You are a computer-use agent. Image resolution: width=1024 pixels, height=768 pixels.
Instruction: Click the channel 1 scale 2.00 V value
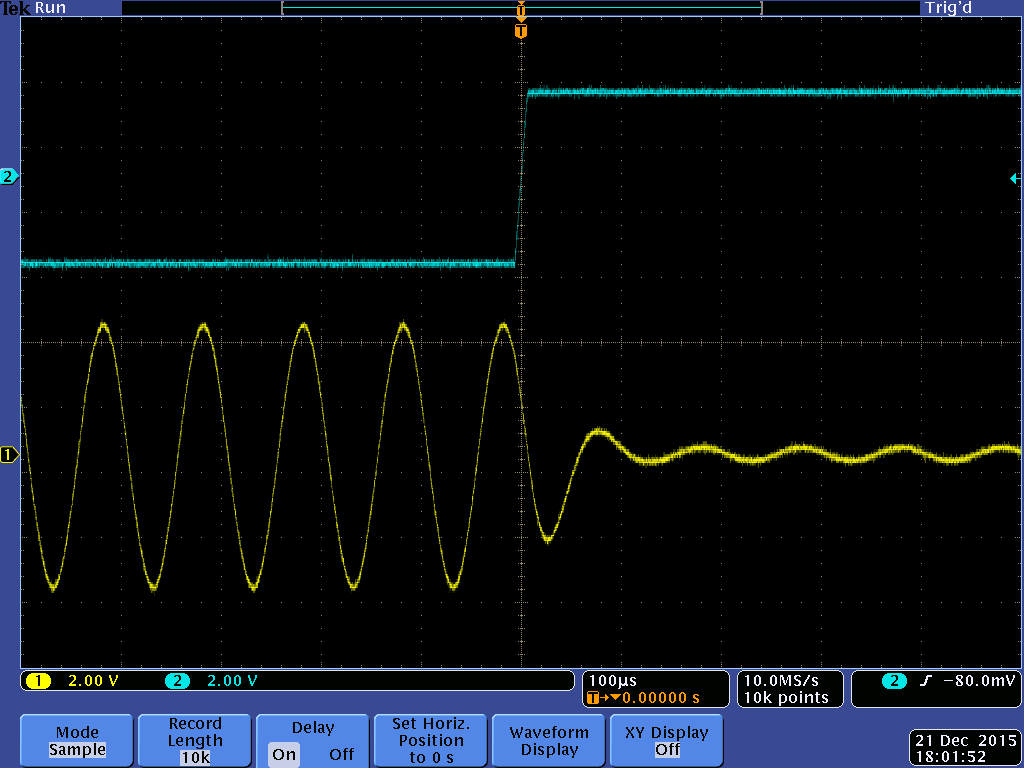93,681
